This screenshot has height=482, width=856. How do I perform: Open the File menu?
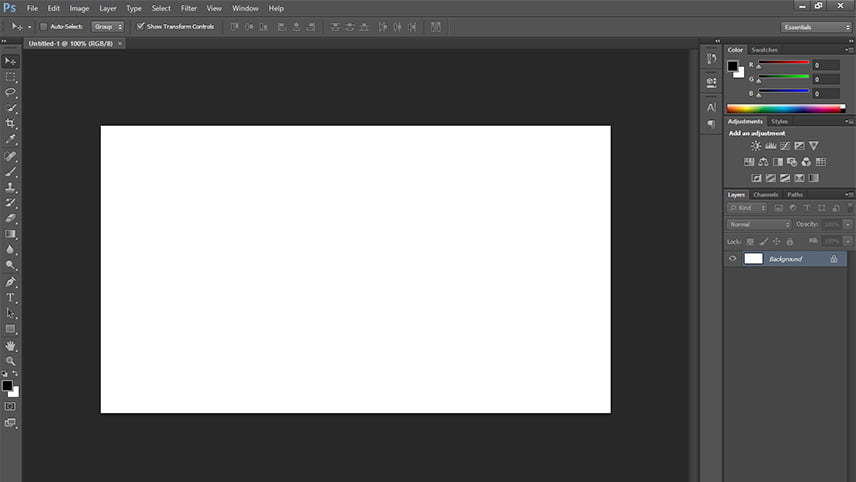click(x=33, y=8)
